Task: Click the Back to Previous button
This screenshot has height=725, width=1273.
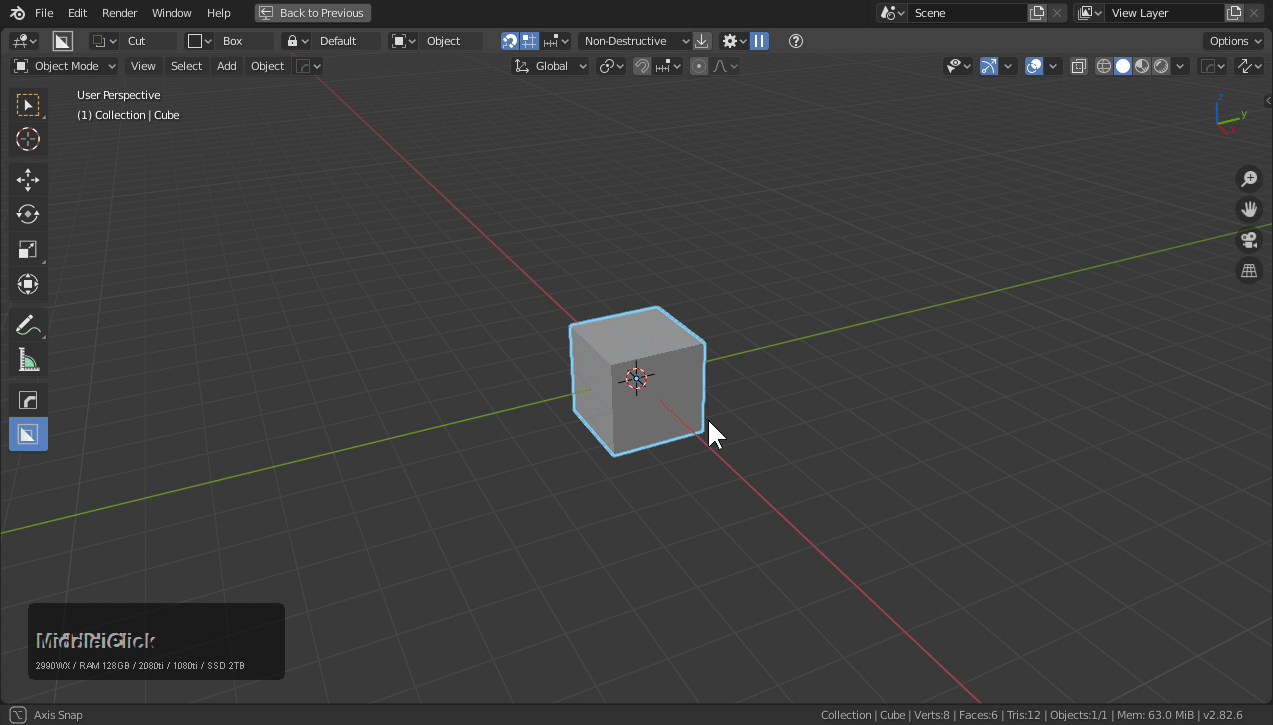Action: [313, 13]
